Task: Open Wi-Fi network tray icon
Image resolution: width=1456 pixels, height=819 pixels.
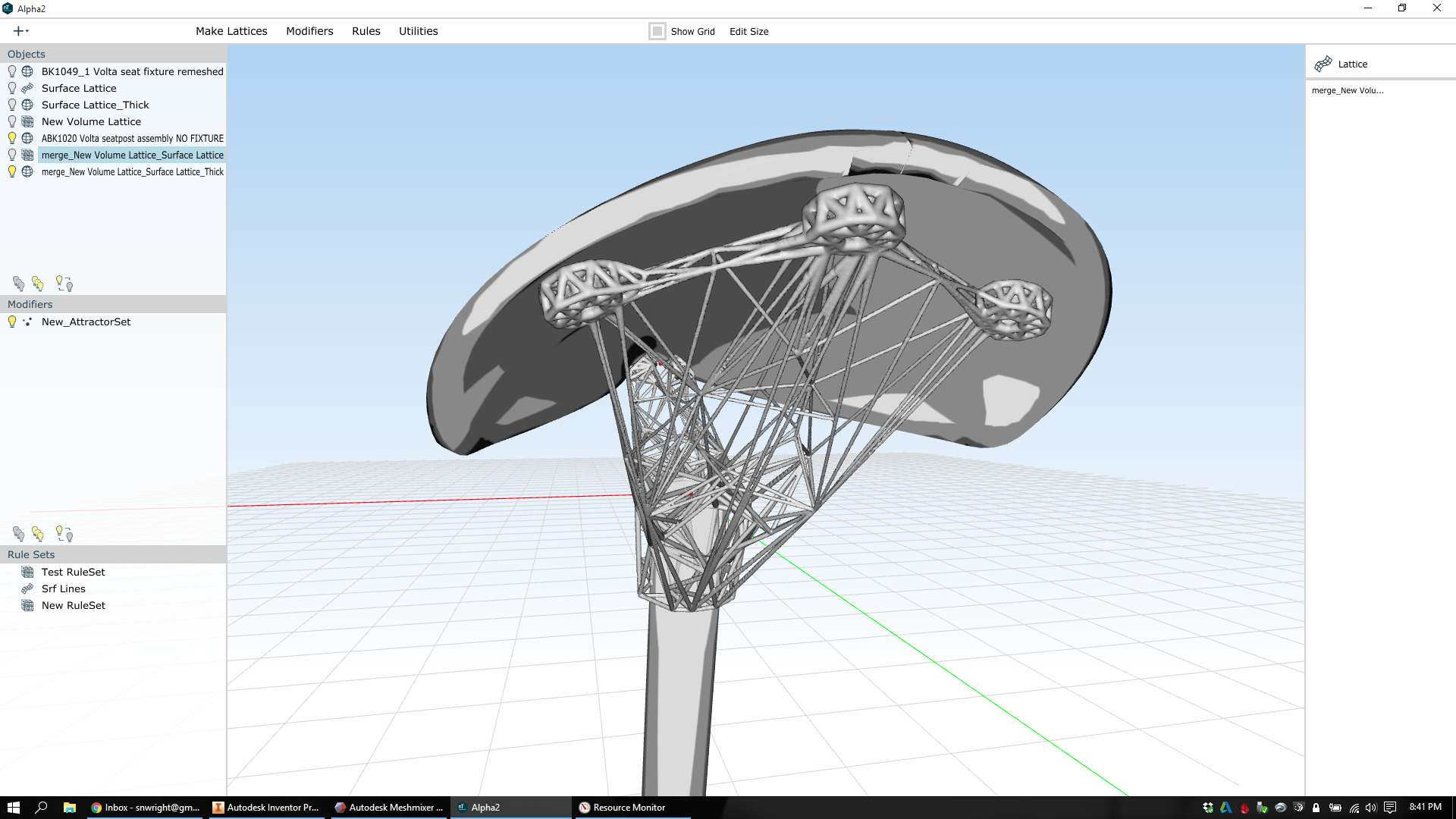Action: (x=1354, y=808)
